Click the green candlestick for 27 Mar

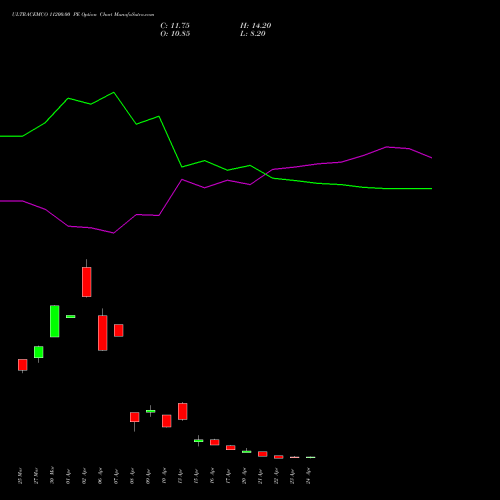39,352
